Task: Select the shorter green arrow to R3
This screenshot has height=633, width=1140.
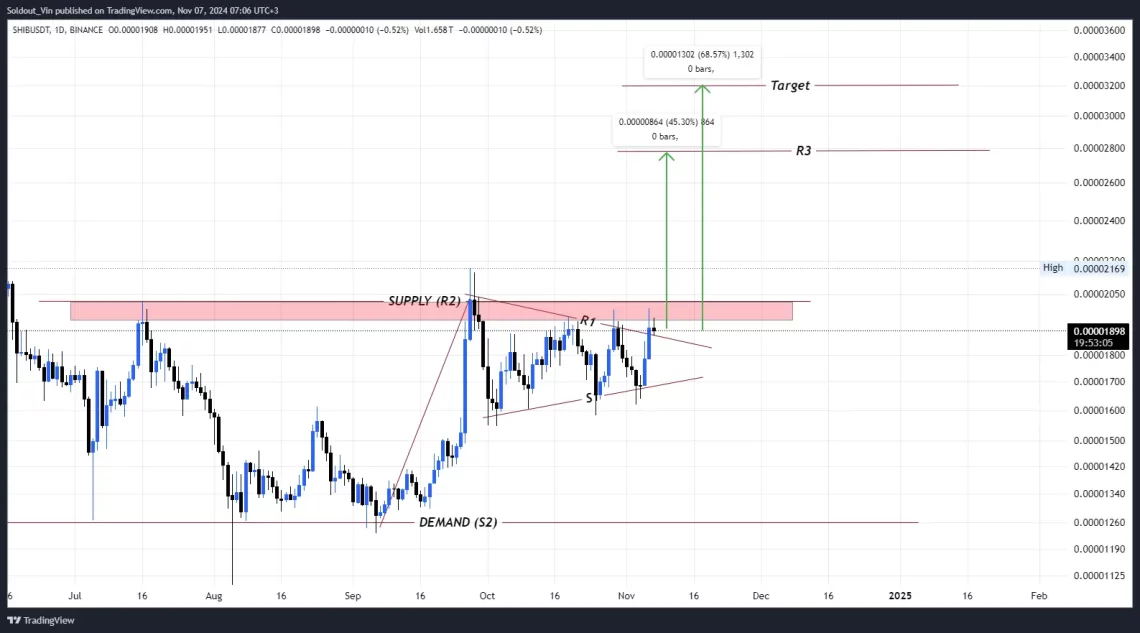Action: (x=667, y=240)
